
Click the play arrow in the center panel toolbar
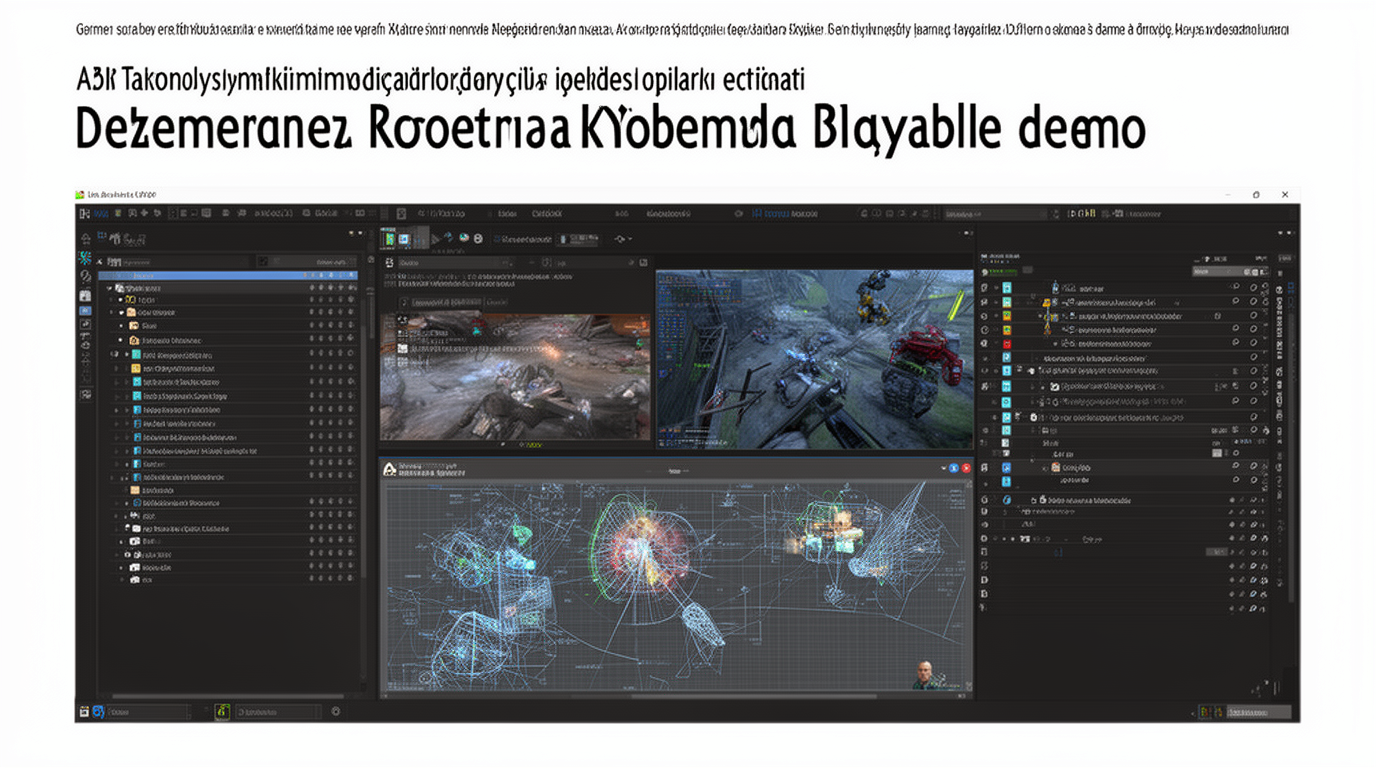coord(436,238)
